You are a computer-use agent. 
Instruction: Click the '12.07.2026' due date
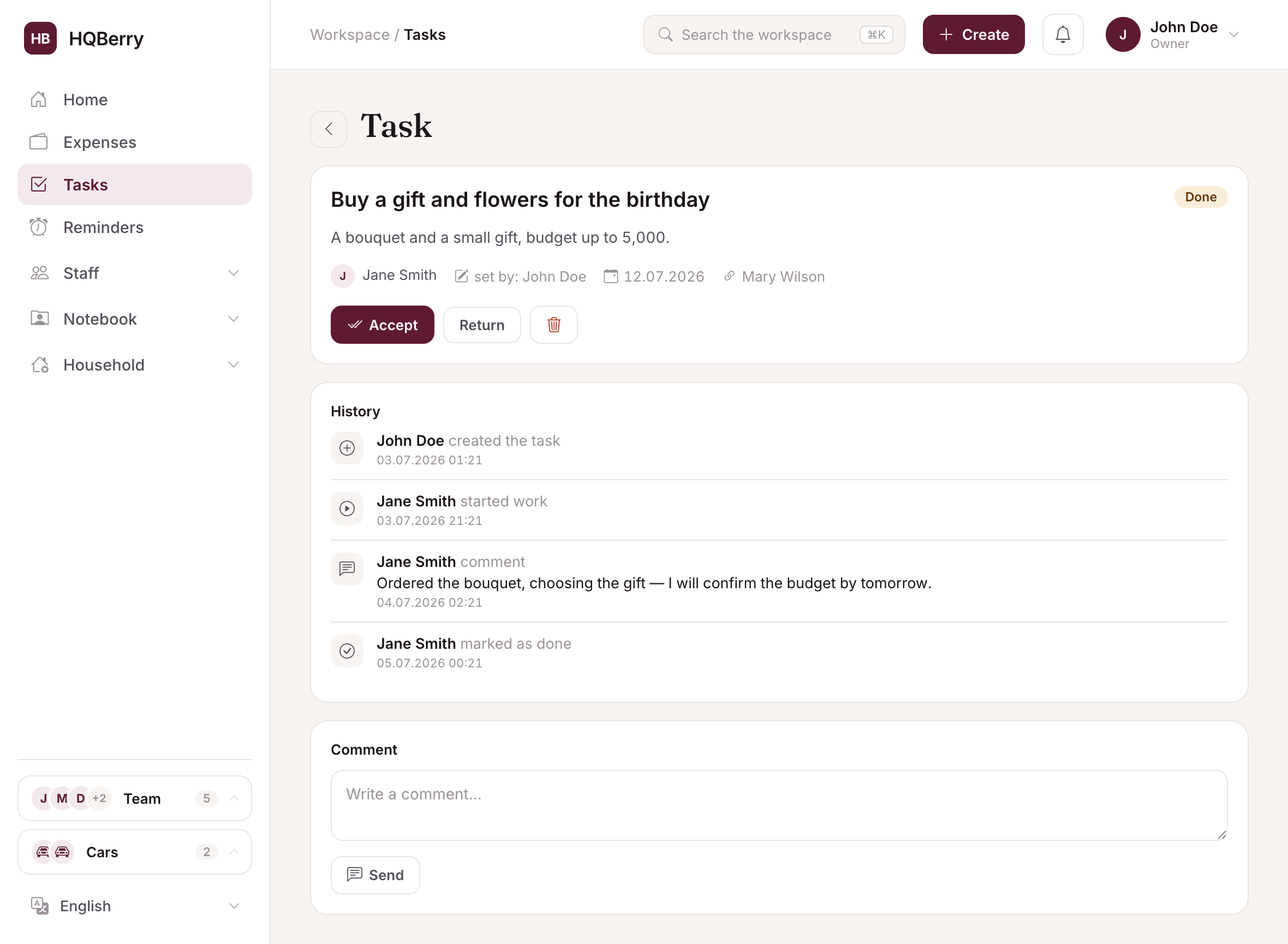[x=664, y=277]
